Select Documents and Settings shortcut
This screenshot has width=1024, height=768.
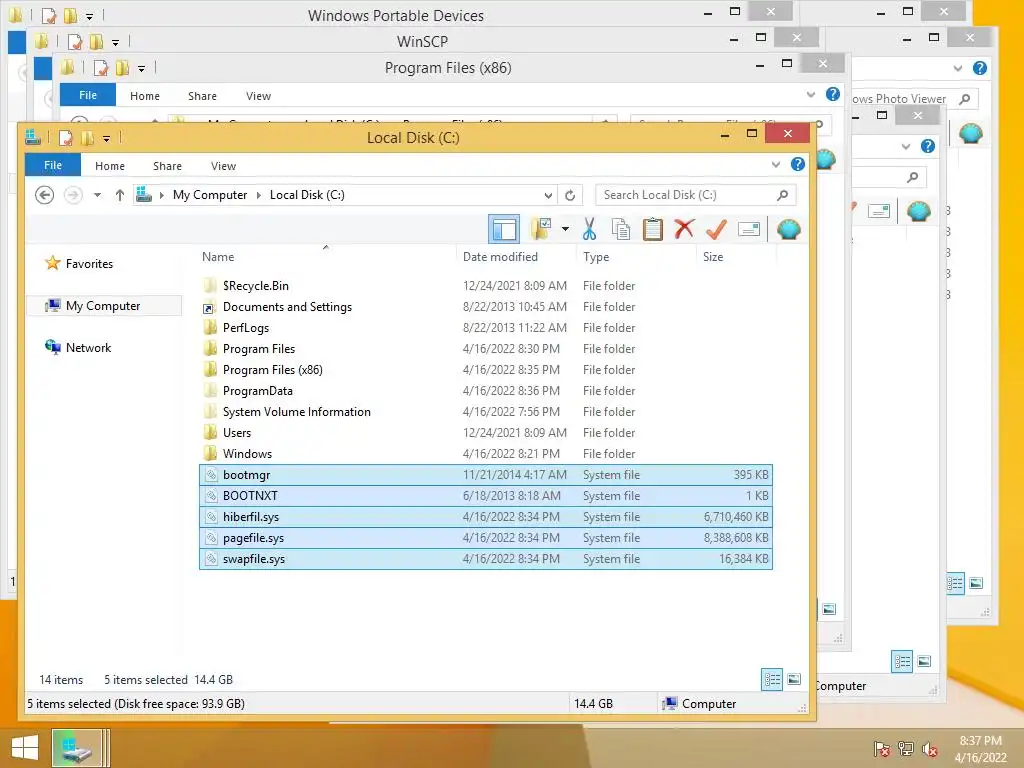tap(486, 306)
